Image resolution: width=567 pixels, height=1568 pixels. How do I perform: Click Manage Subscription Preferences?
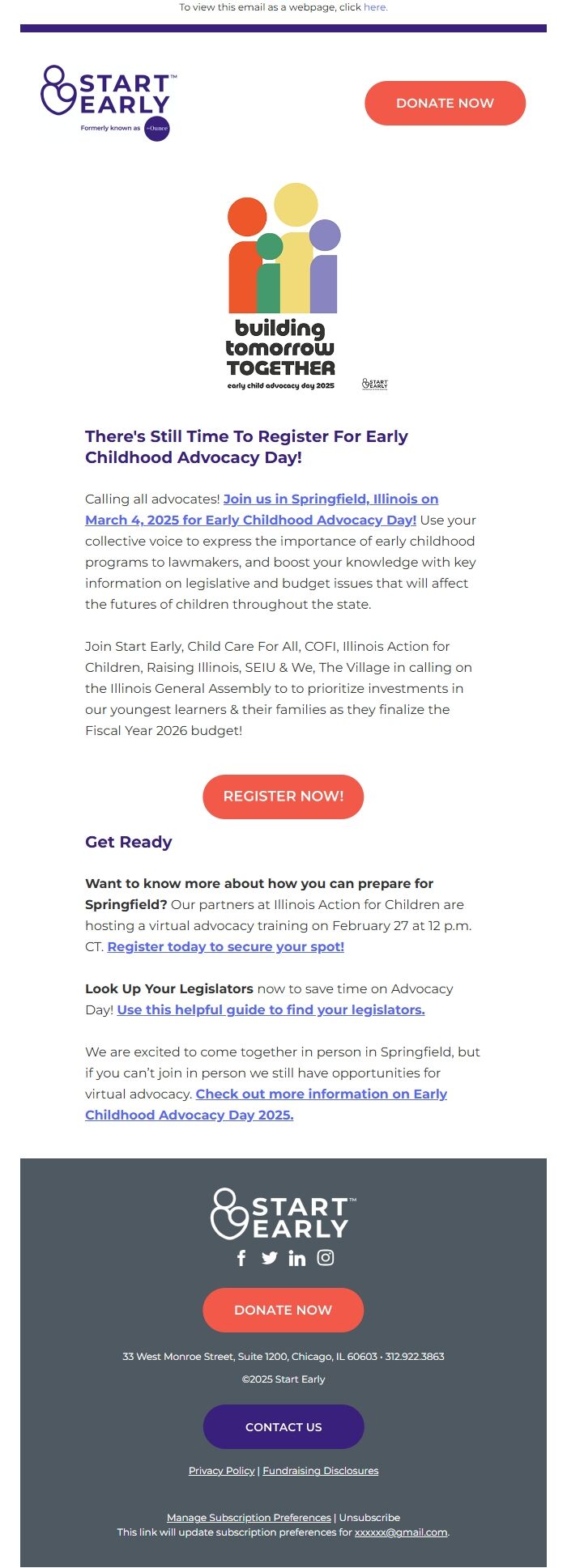pos(249,1518)
